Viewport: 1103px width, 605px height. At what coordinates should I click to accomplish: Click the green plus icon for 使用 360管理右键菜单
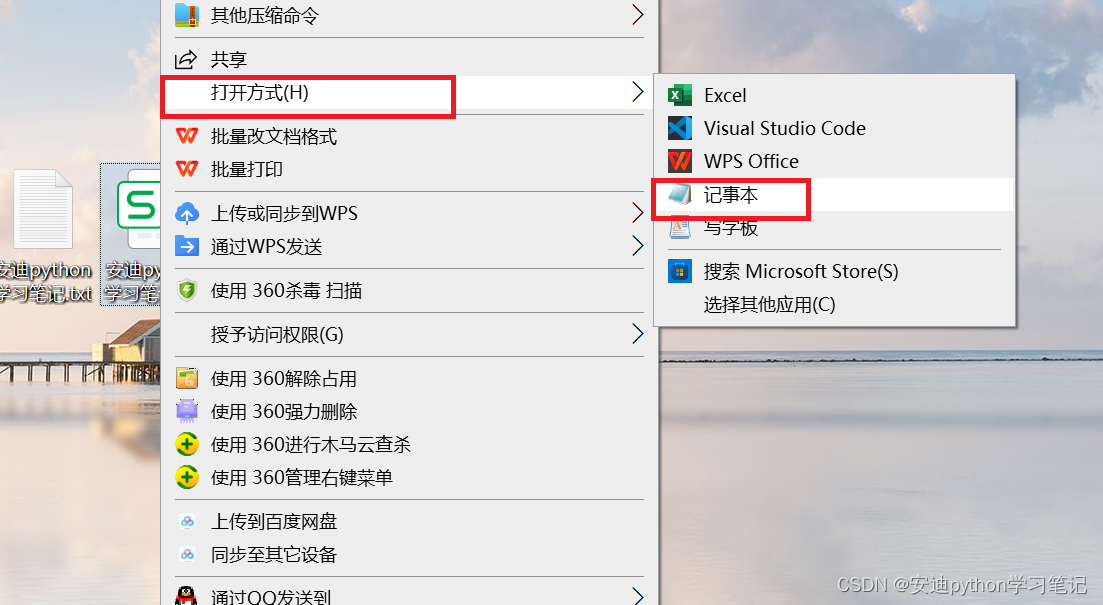tap(186, 477)
